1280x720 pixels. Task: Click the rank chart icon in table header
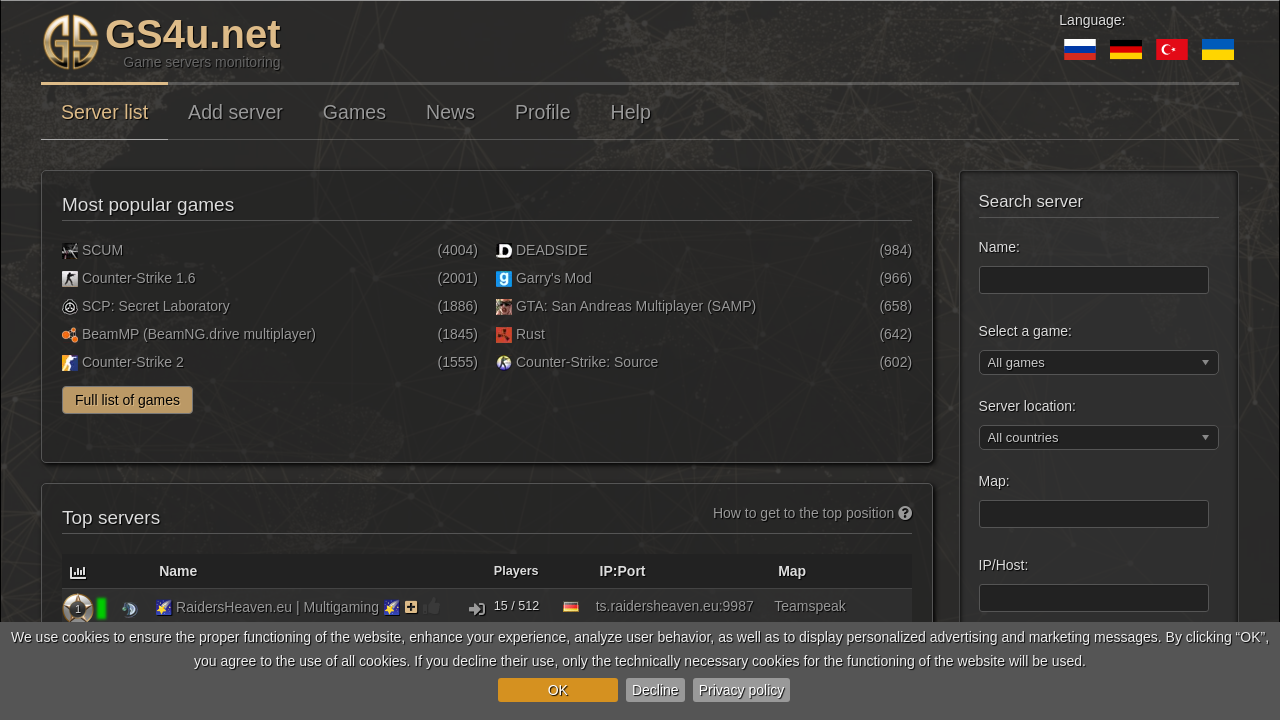(78, 572)
